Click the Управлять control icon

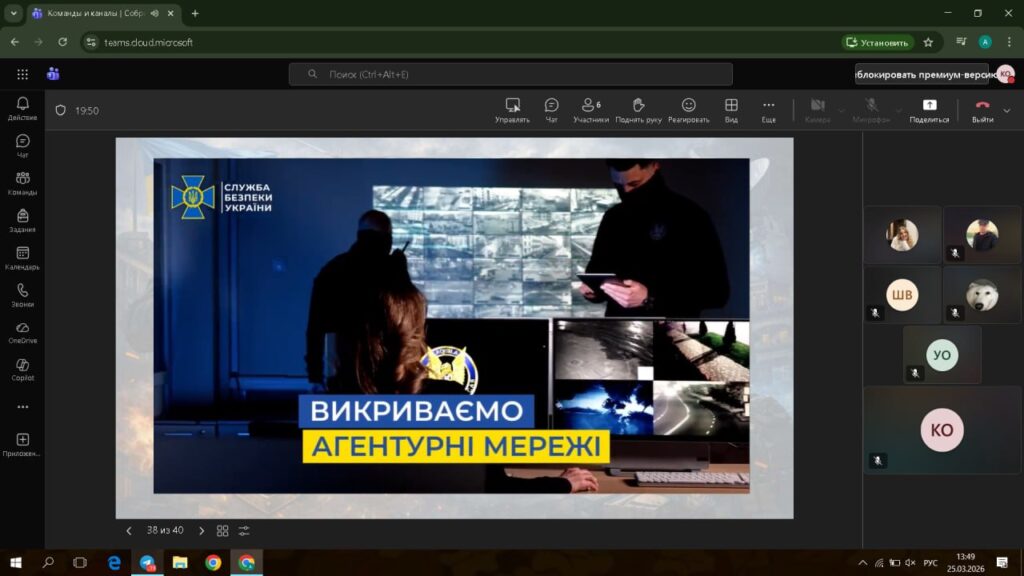tap(512, 110)
